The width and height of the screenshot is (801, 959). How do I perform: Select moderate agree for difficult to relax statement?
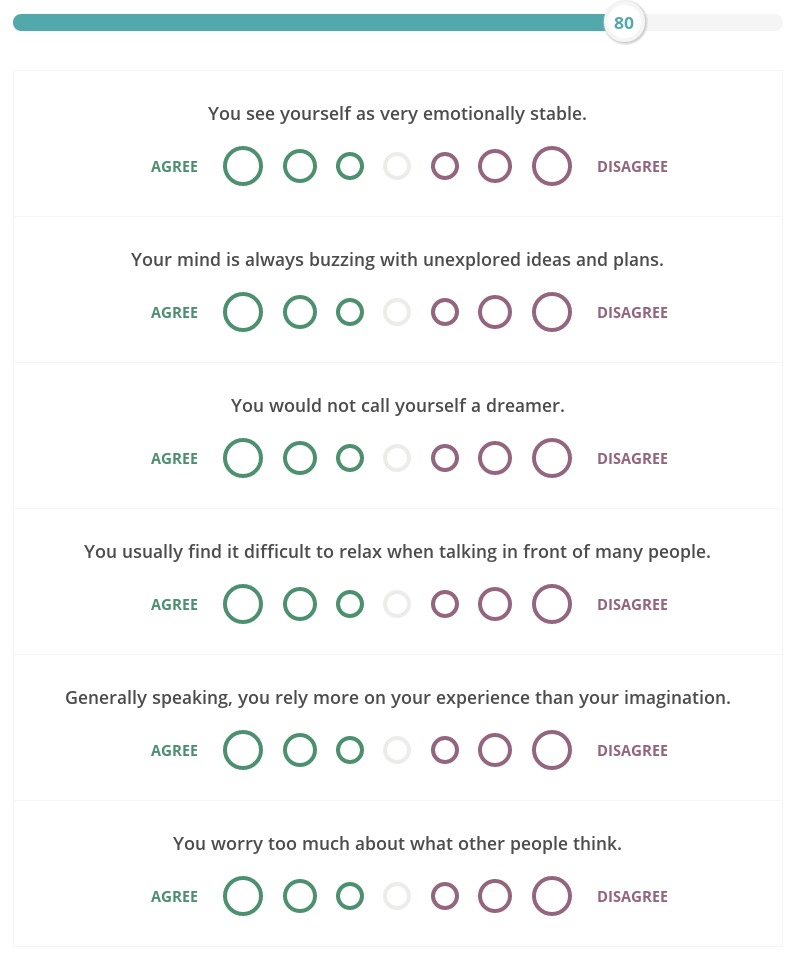click(x=300, y=604)
